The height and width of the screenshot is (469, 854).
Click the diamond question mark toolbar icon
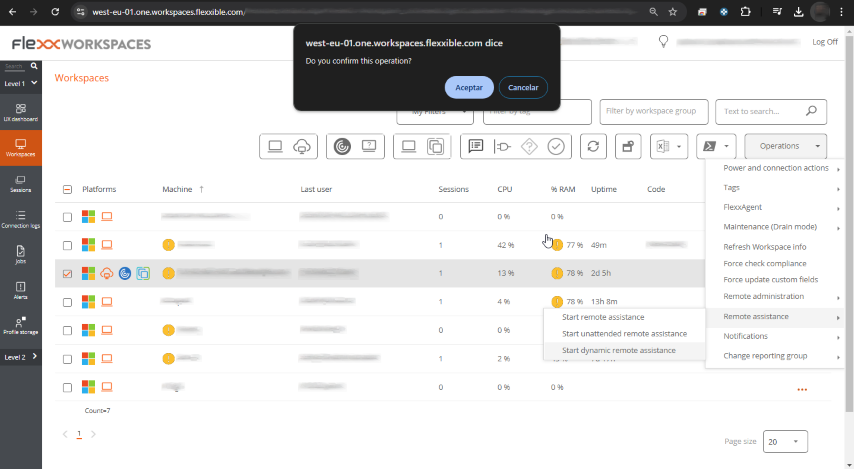coord(529,146)
